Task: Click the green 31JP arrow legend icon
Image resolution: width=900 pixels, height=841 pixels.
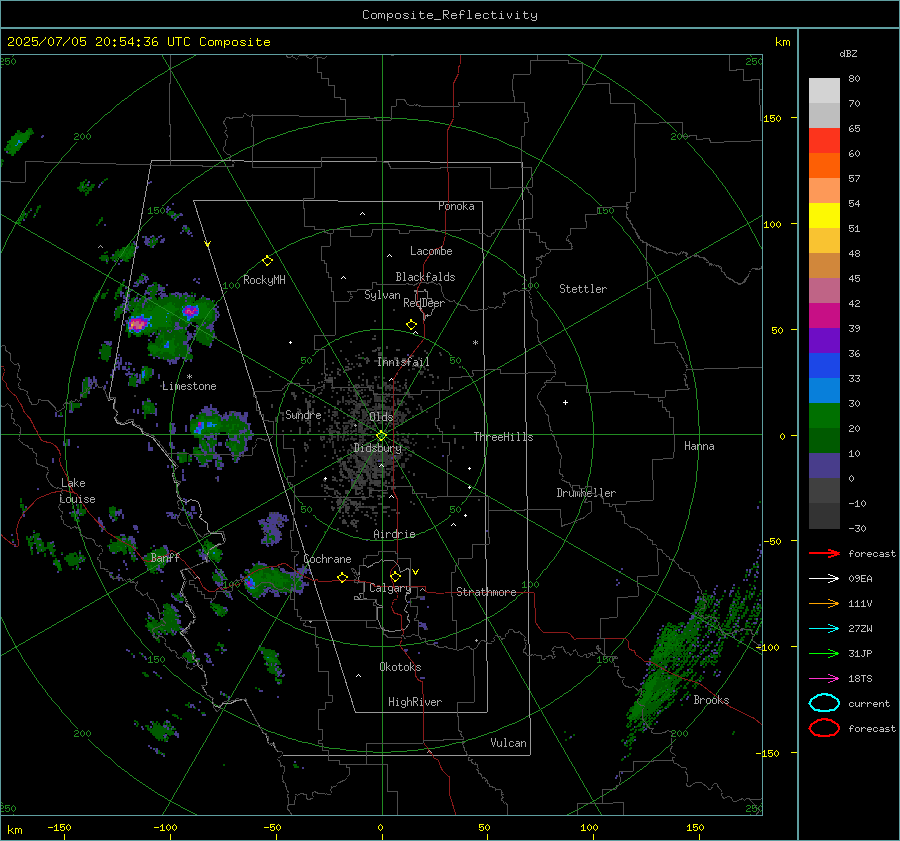Action: click(x=824, y=653)
